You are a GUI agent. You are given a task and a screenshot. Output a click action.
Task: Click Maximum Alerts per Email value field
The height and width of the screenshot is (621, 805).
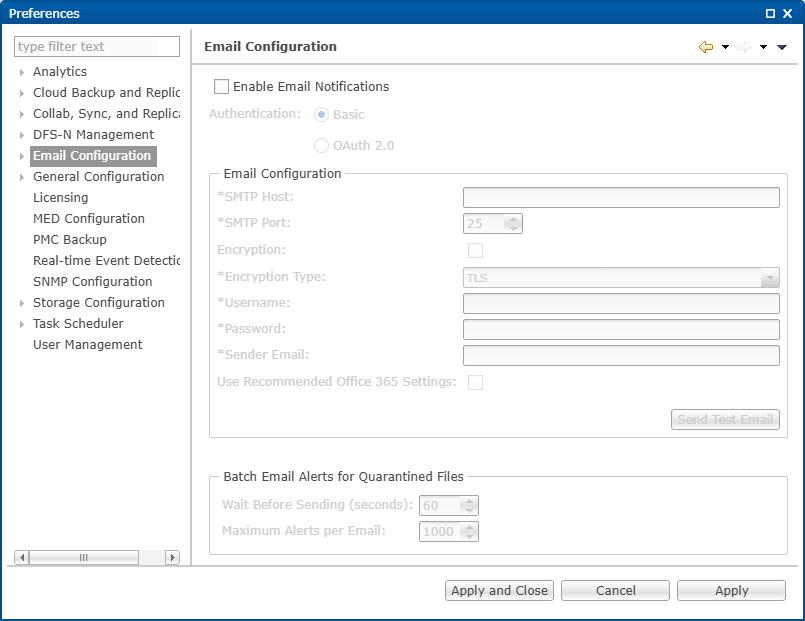(x=439, y=532)
